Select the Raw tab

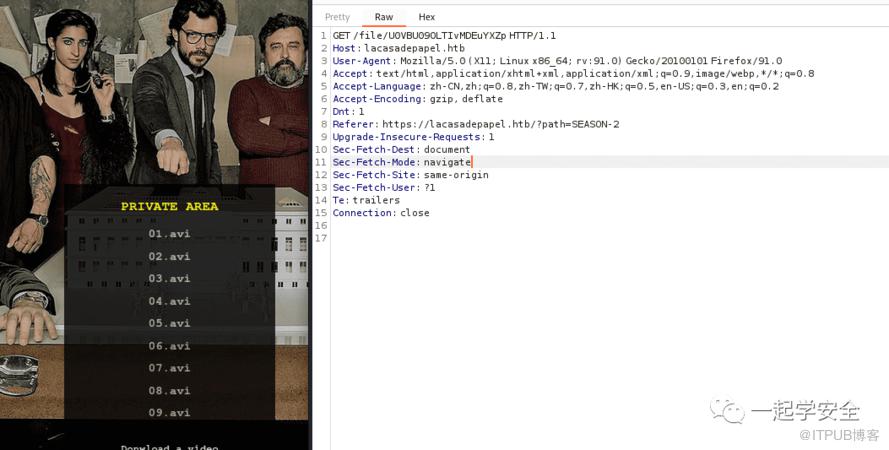tap(384, 17)
